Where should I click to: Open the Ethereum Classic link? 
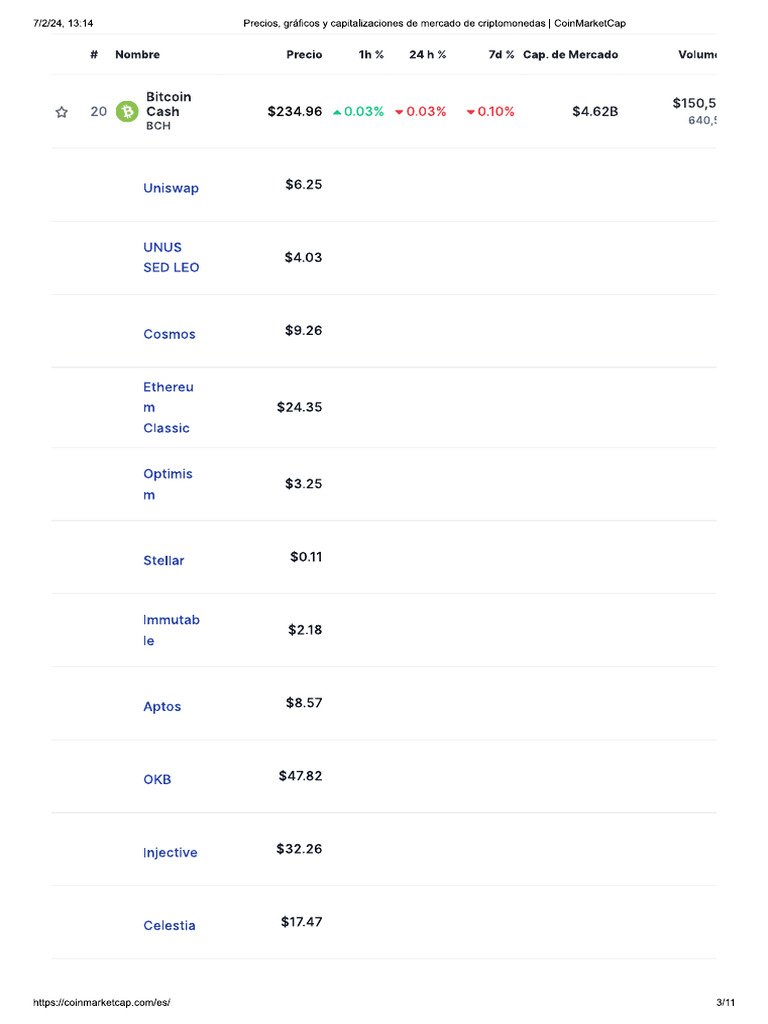[168, 407]
